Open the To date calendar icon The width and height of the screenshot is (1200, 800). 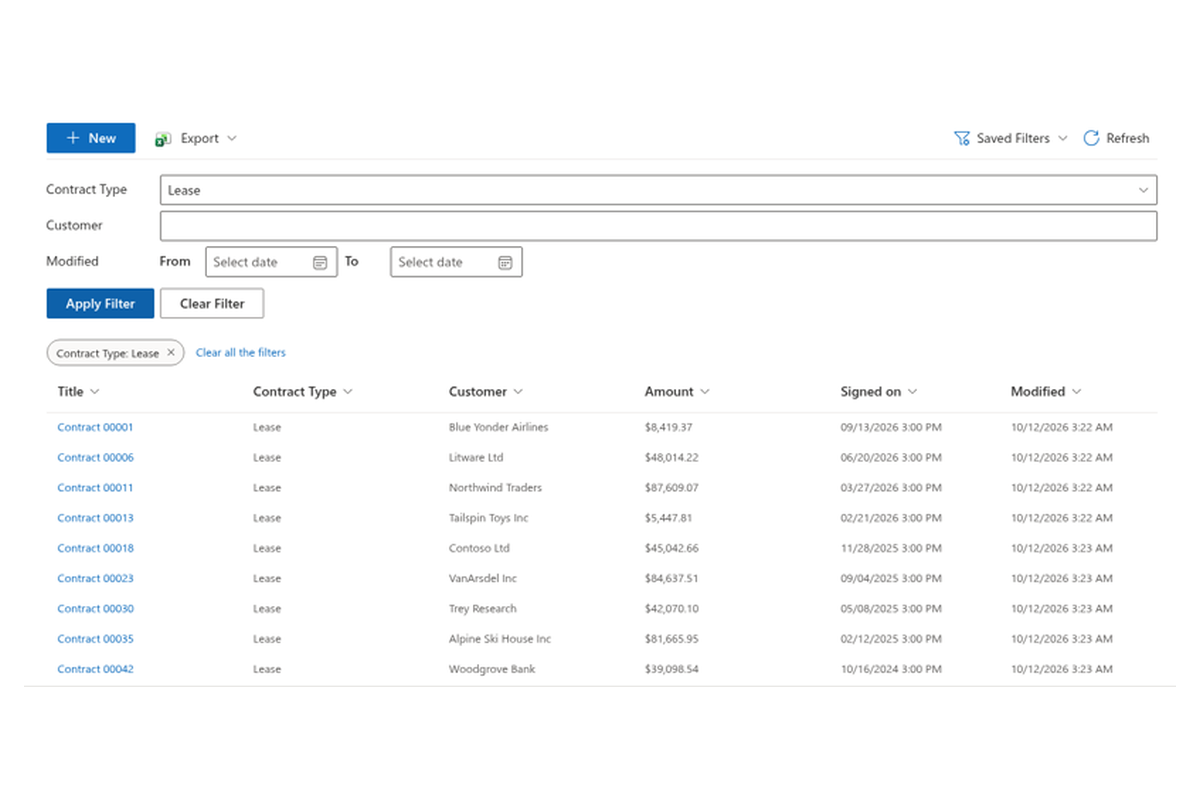(x=505, y=262)
